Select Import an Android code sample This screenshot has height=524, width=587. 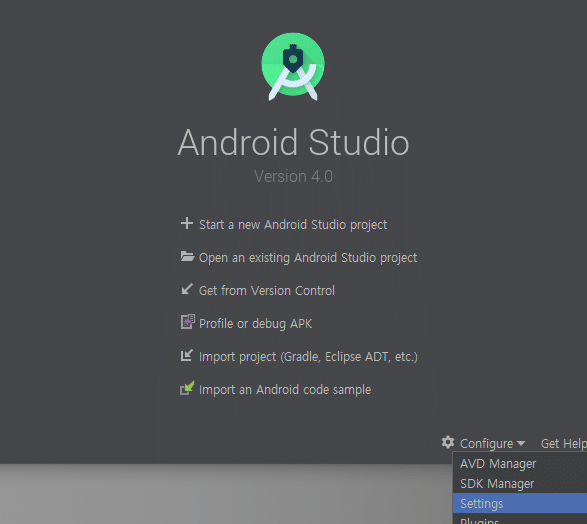pyautogui.click(x=285, y=390)
